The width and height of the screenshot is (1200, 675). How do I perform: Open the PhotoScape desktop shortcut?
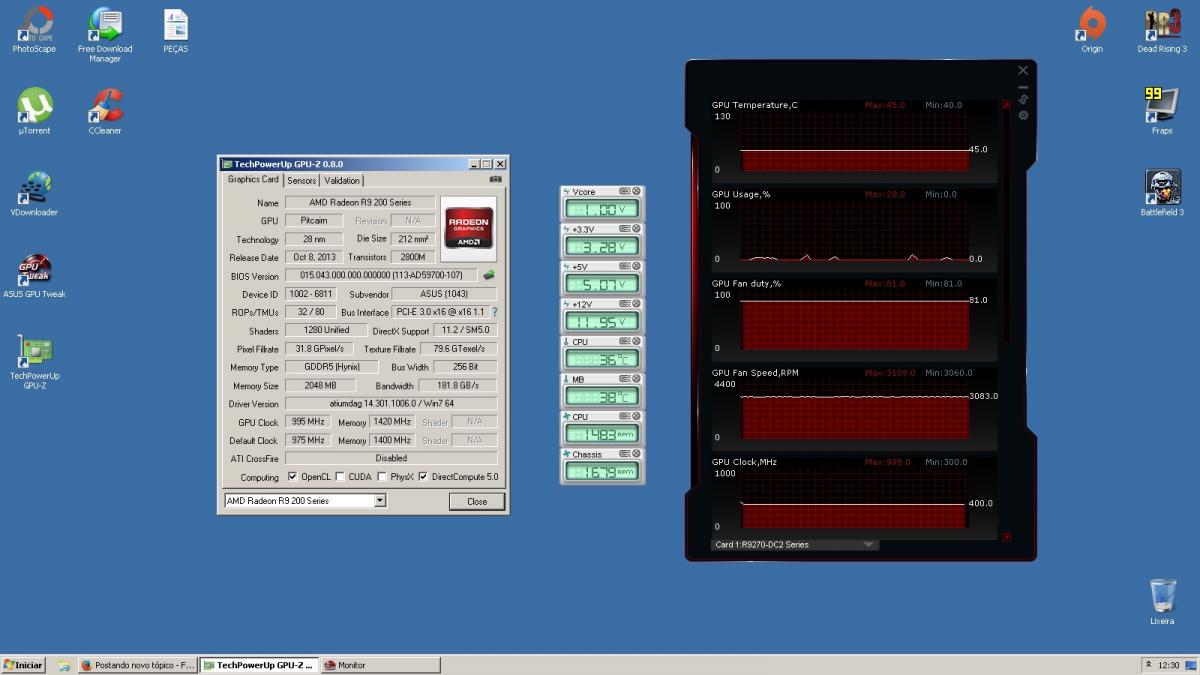click(x=35, y=29)
